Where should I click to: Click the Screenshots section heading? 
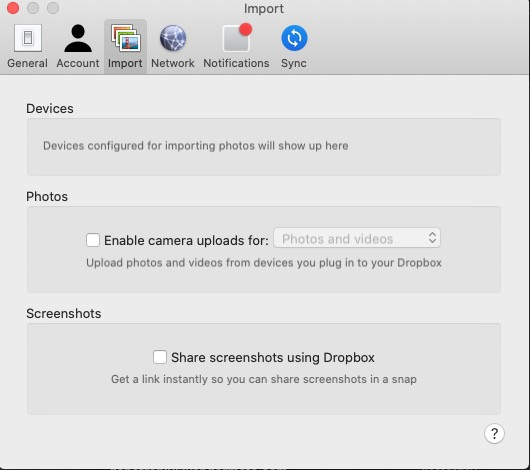point(64,313)
